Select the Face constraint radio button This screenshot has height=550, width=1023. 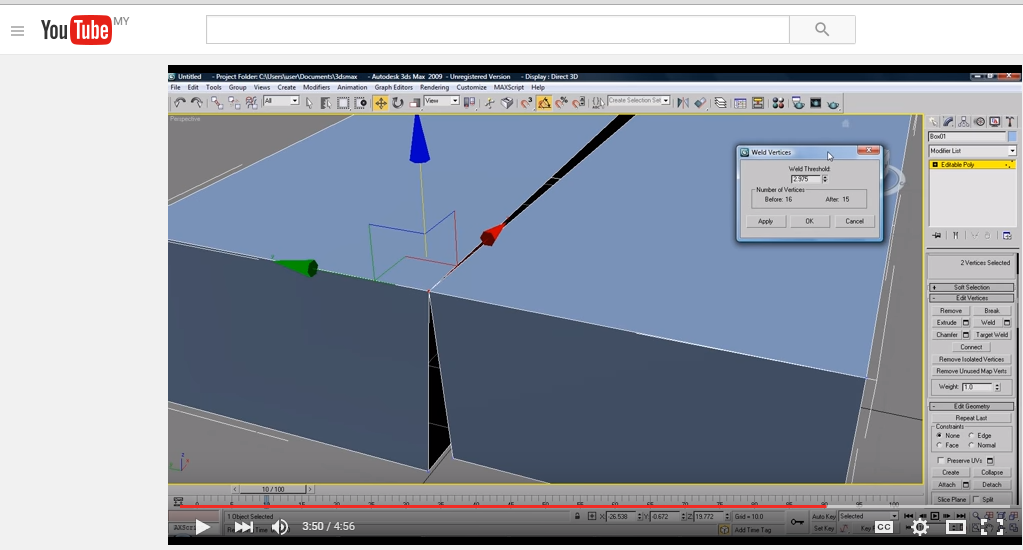click(x=939, y=445)
